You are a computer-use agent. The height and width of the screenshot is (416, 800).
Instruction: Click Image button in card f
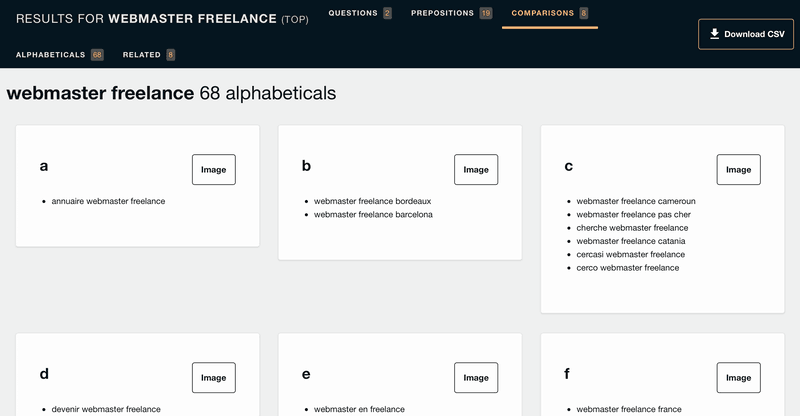point(738,378)
